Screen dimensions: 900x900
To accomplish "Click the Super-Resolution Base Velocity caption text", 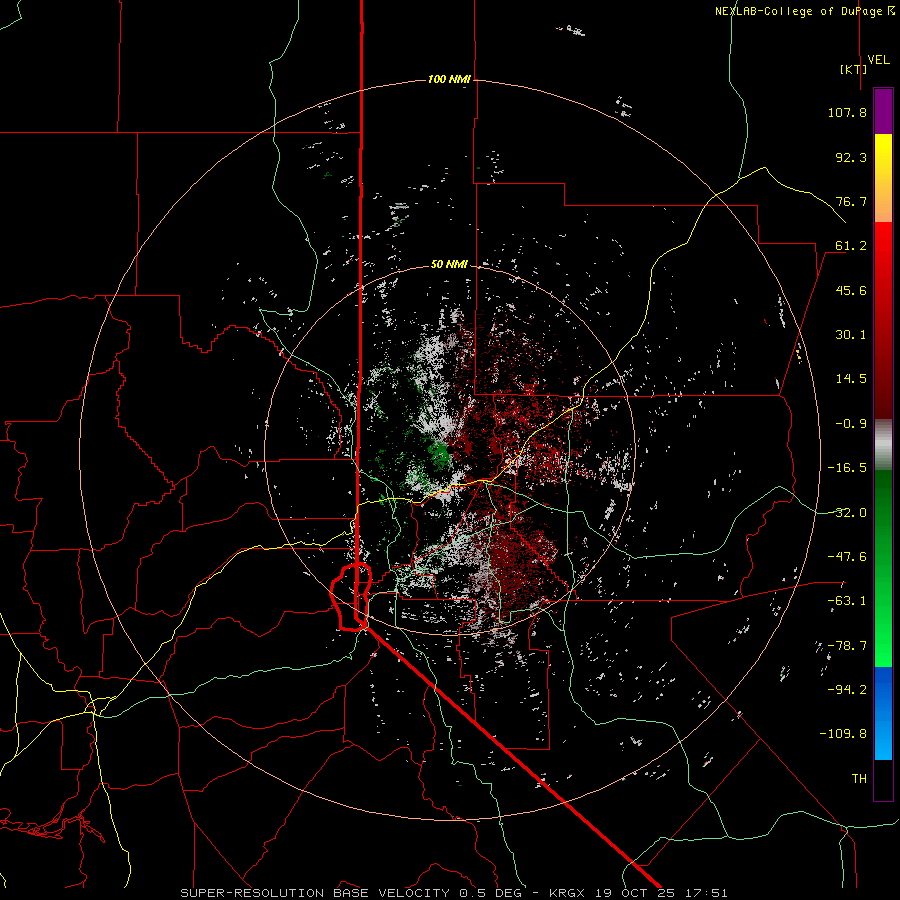I will point(453,893).
